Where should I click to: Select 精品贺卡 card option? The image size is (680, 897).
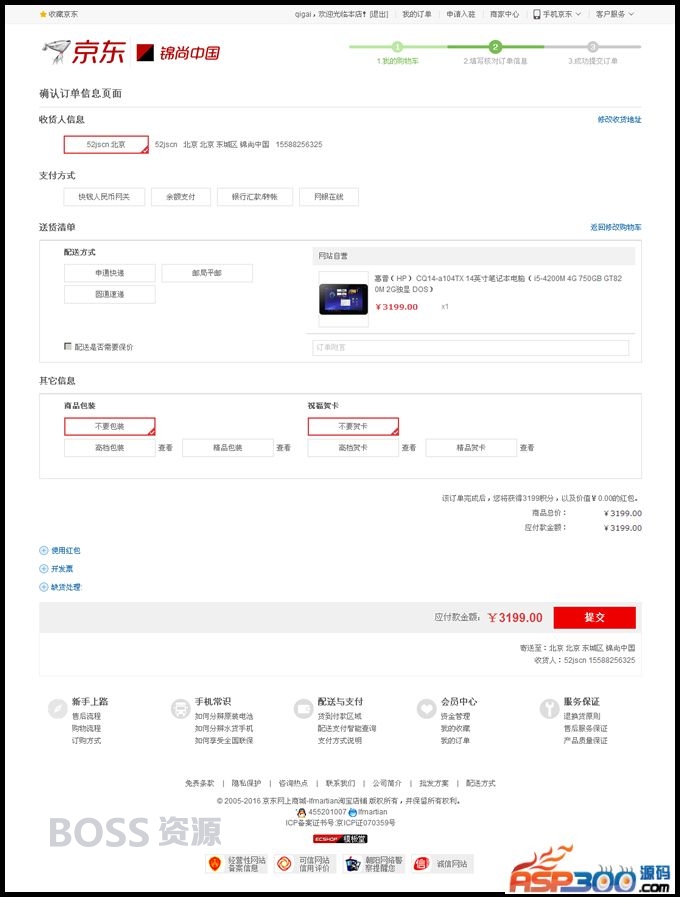tap(471, 447)
